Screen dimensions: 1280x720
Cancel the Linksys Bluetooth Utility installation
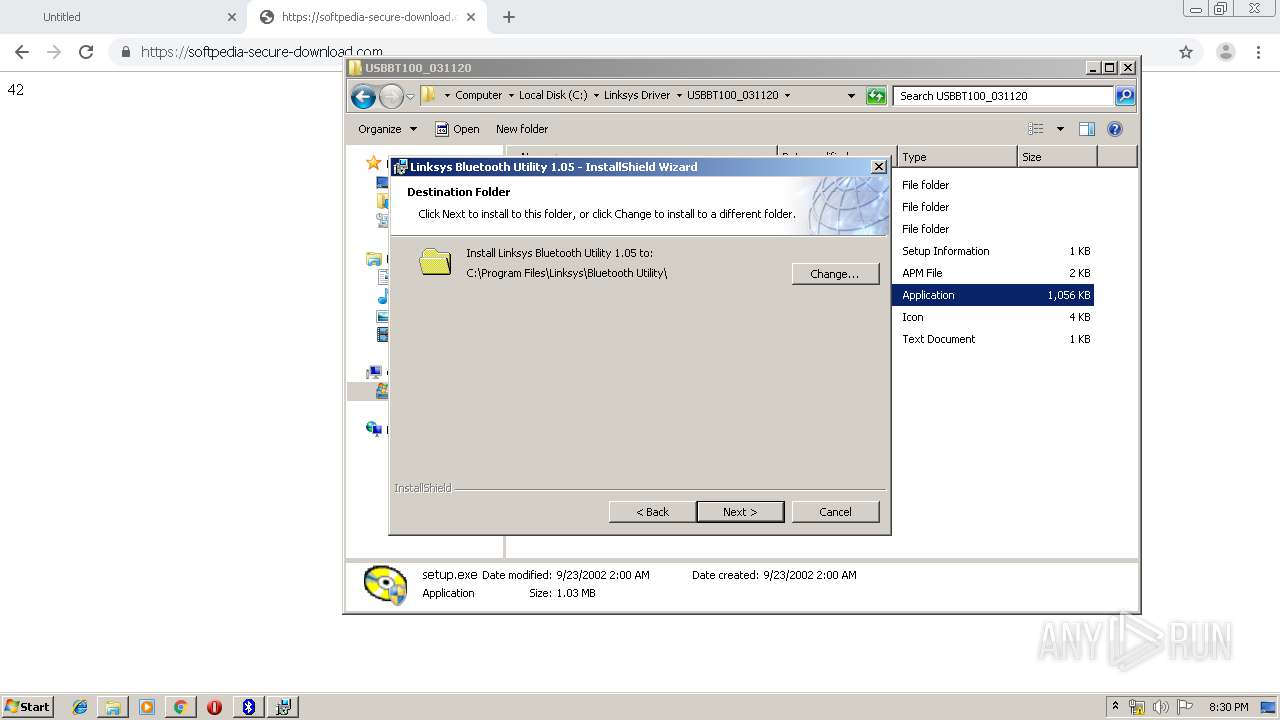pyautogui.click(x=835, y=512)
